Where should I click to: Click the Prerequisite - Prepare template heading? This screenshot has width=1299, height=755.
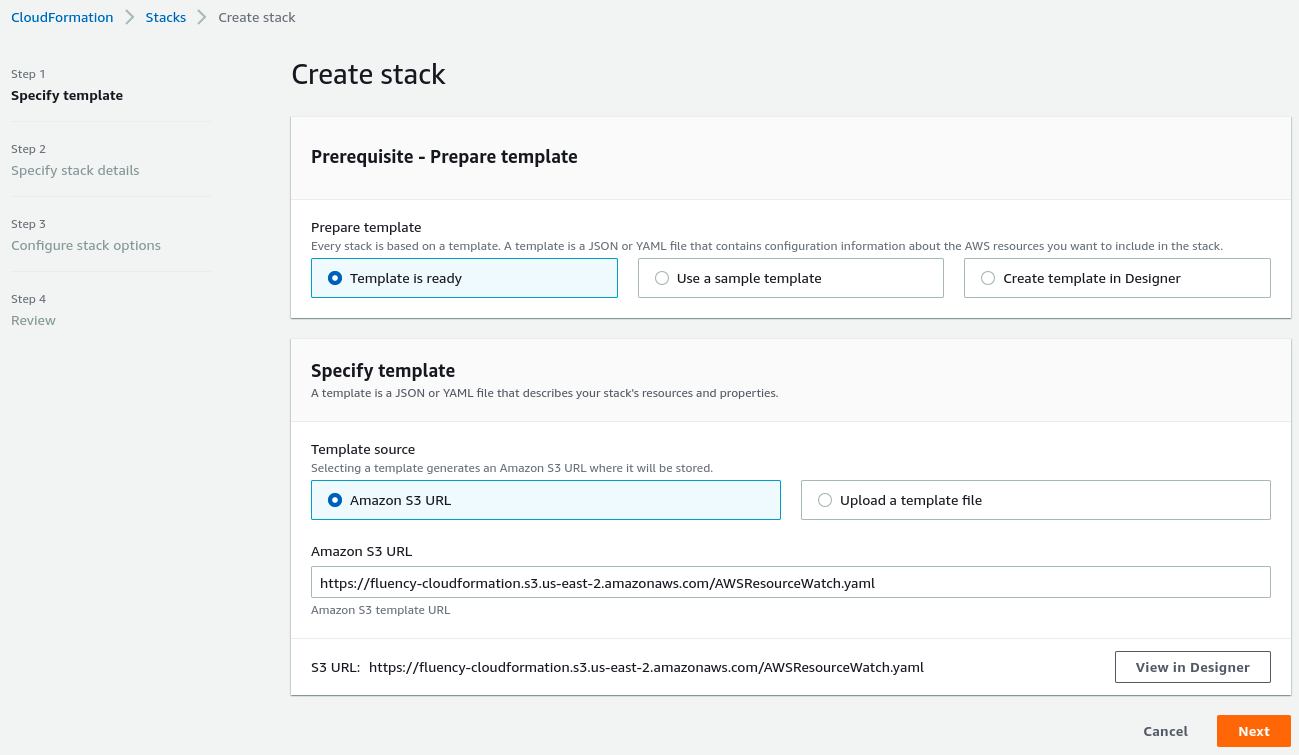point(444,157)
